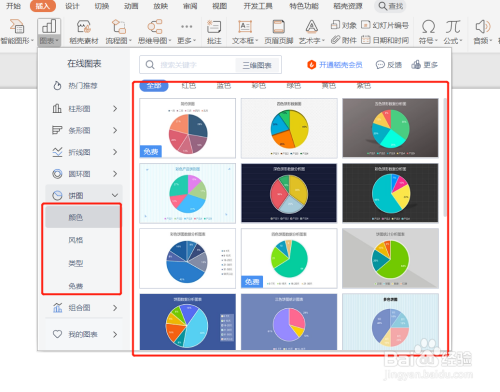This screenshot has height=392, width=500.
Task: Insert a 批注 comment
Action: point(214,32)
